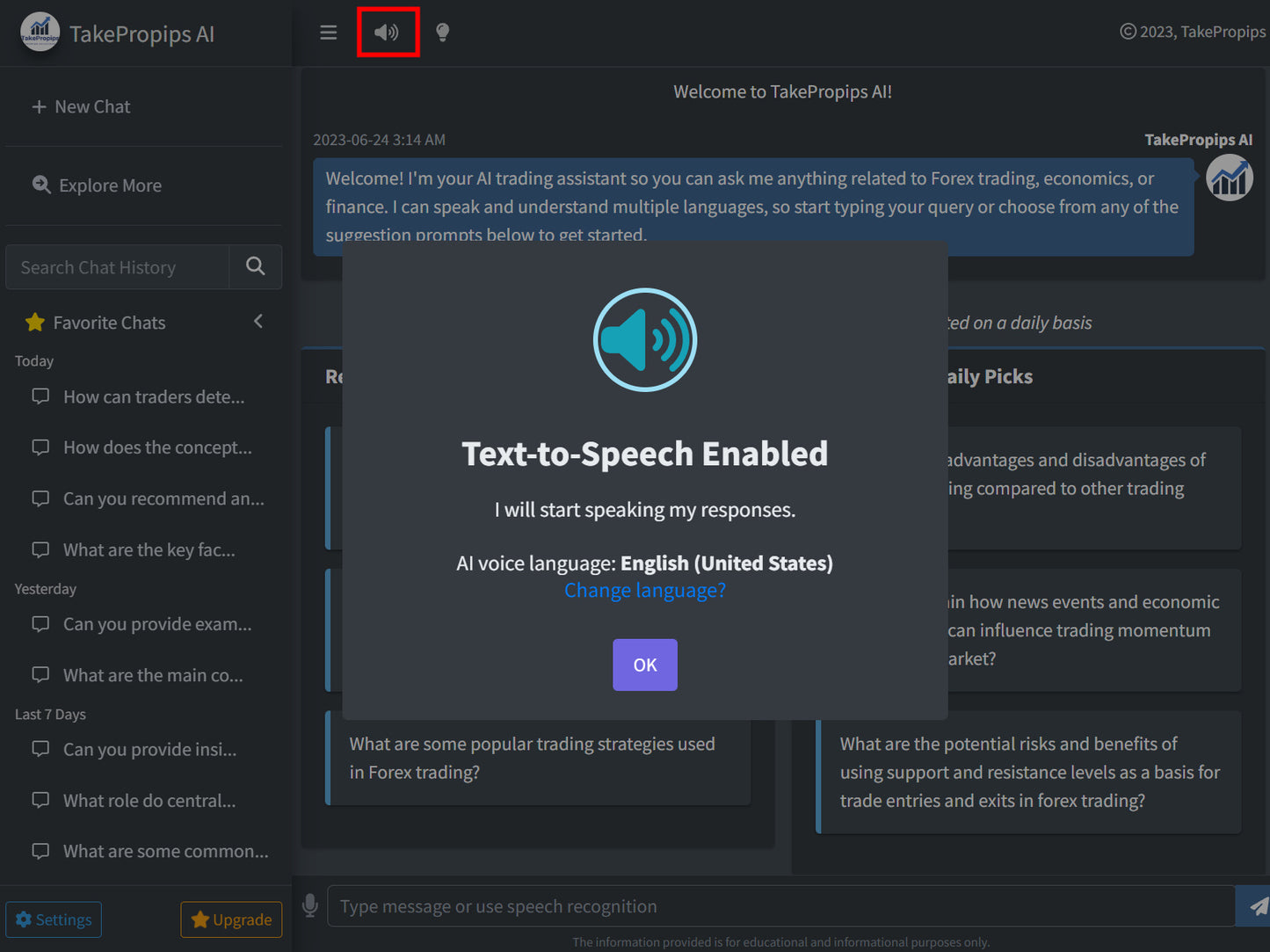The image size is (1270, 952).
Task: Click the TakePropips AI logo
Action: [40, 33]
